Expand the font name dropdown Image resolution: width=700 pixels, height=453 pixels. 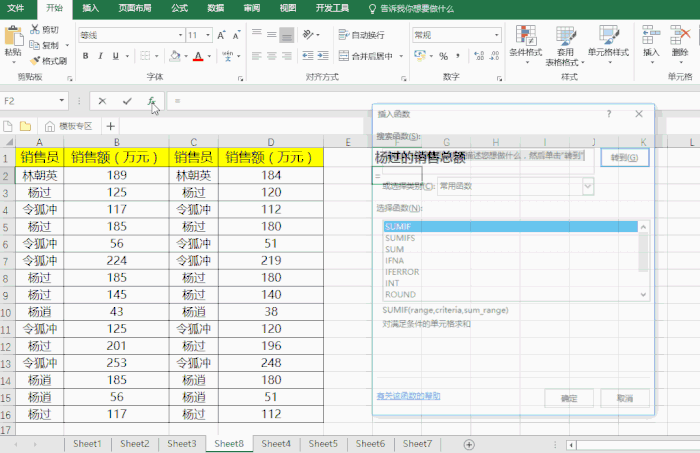click(x=181, y=35)
